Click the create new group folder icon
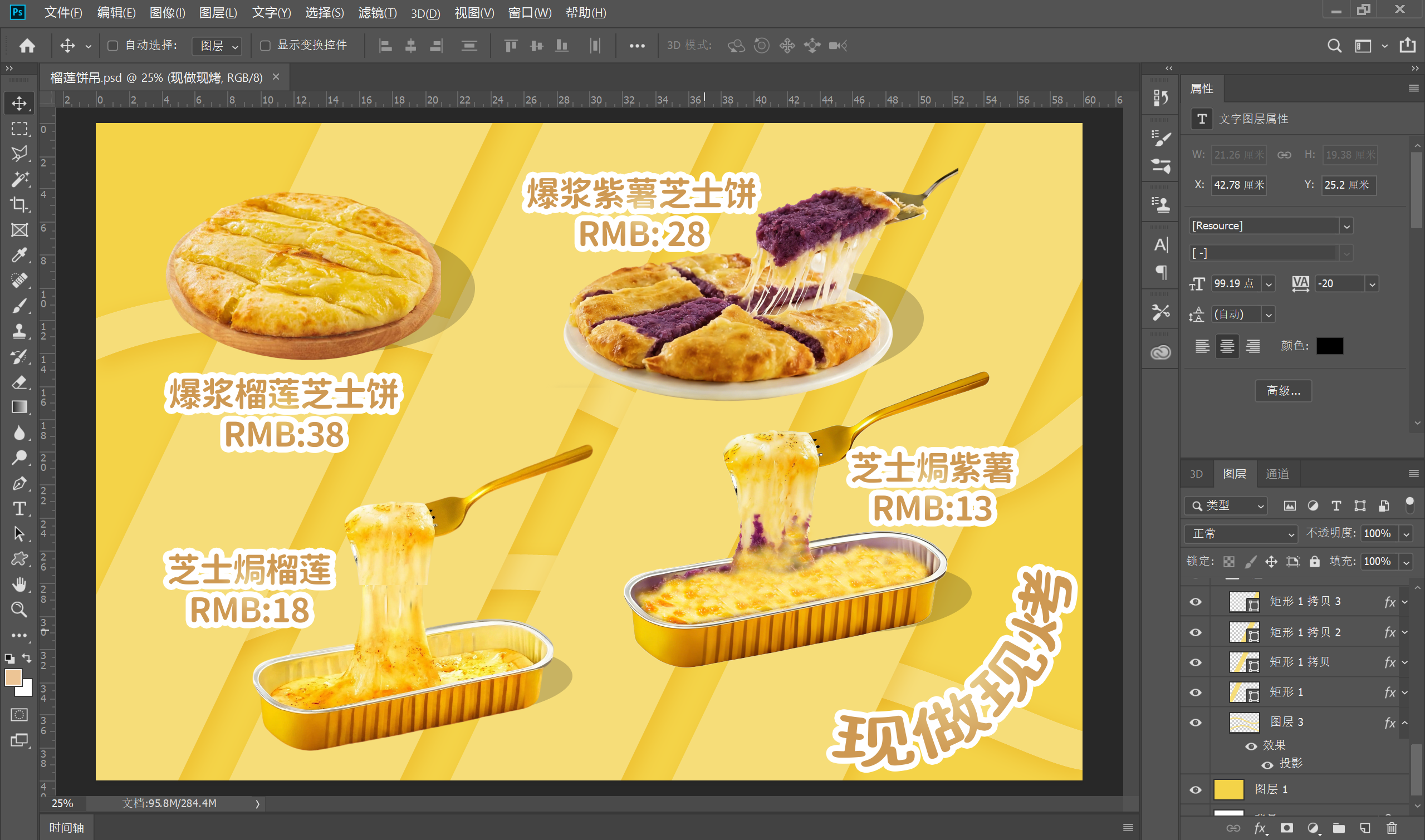This screenshot has height=840, width=1425. tap(1339, 828)
